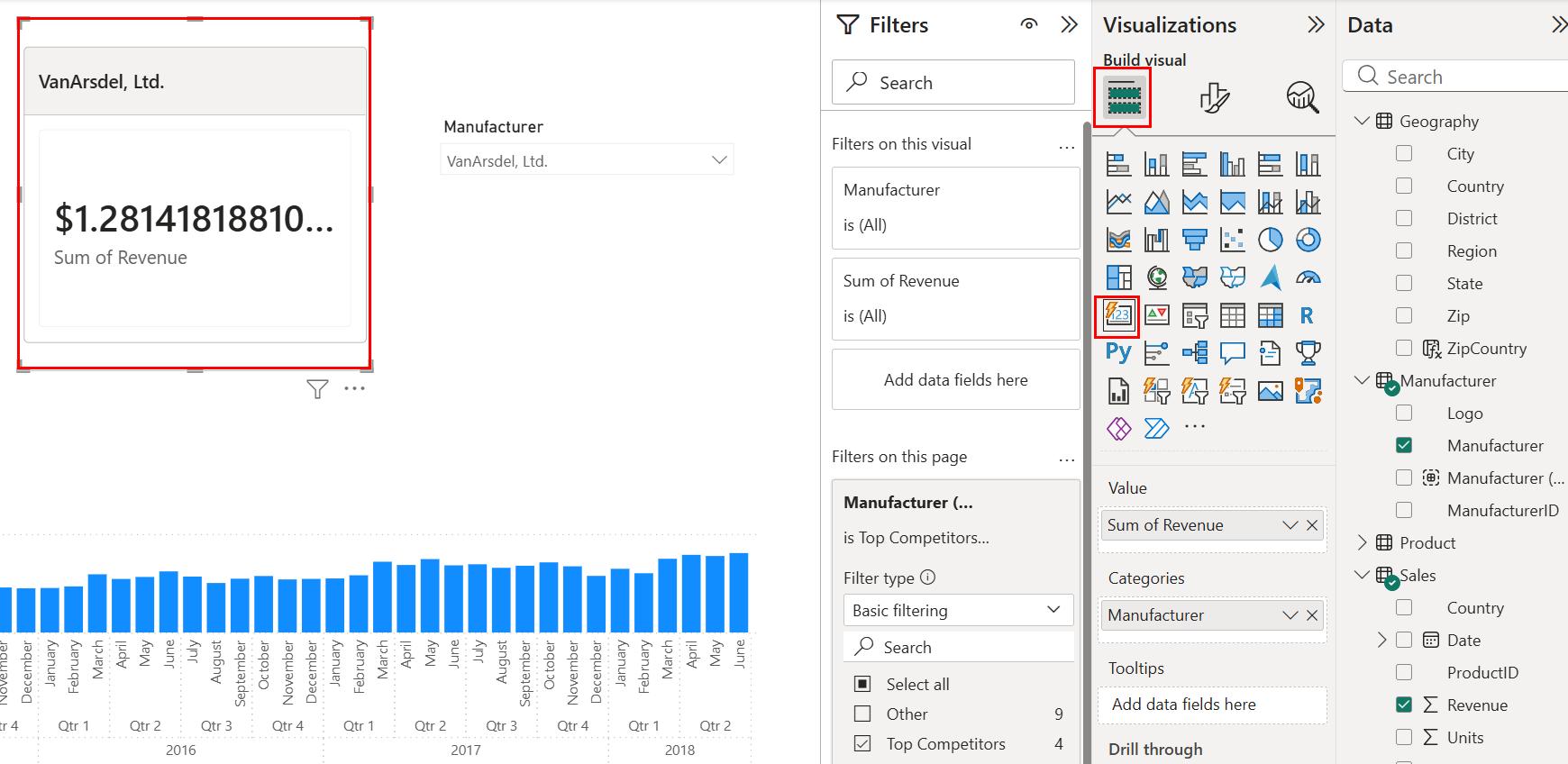Choose the Python visual
Viewport: 1568px width, 764px height.
click(1118, 353)
